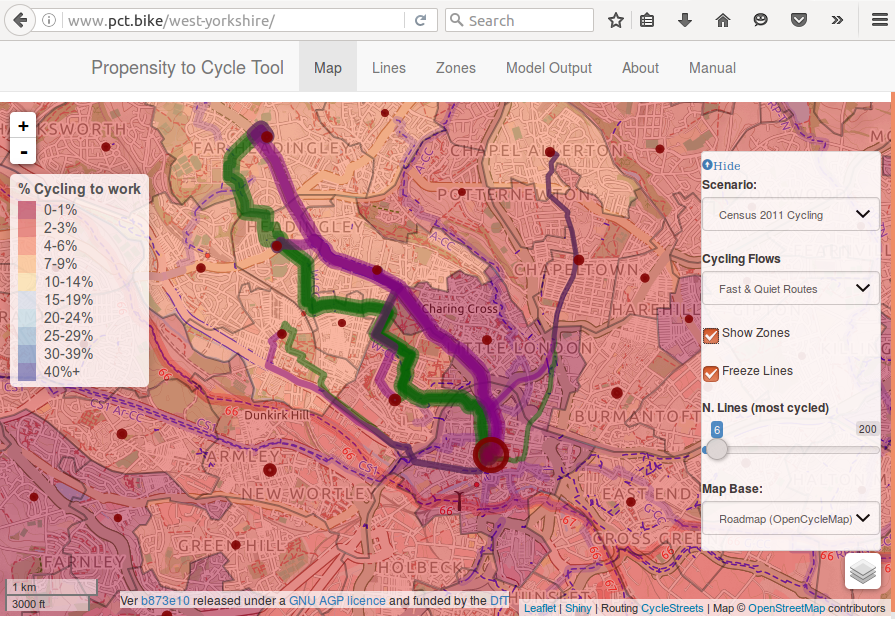Reload the page in address bar
This screenshot has height=619, width=895.
point(420,20)
